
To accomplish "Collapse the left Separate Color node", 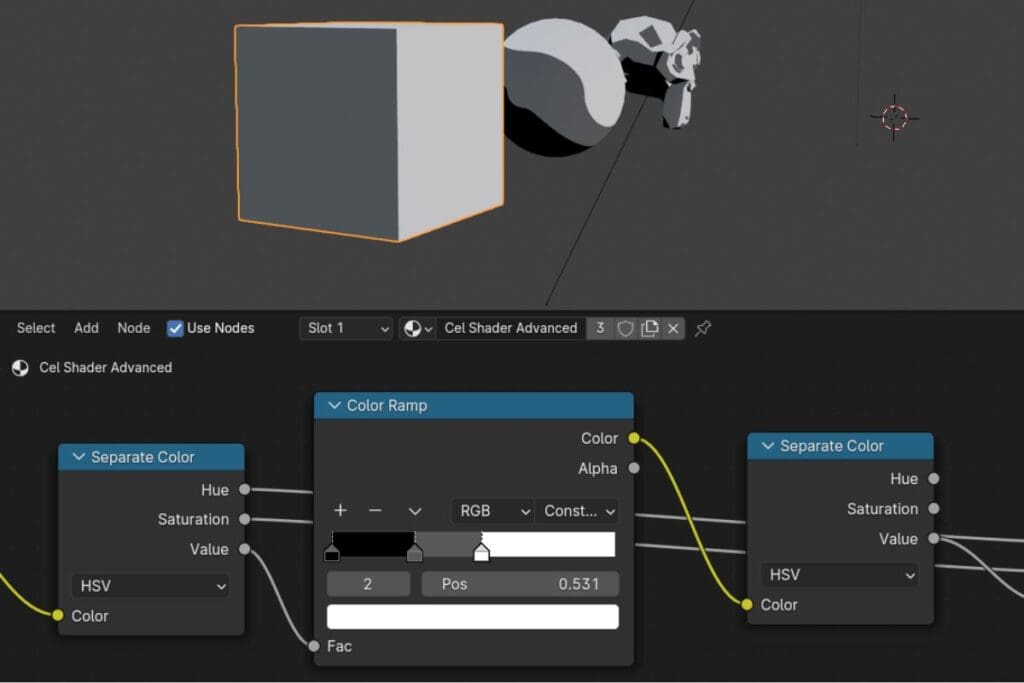I will coord(78,457).
